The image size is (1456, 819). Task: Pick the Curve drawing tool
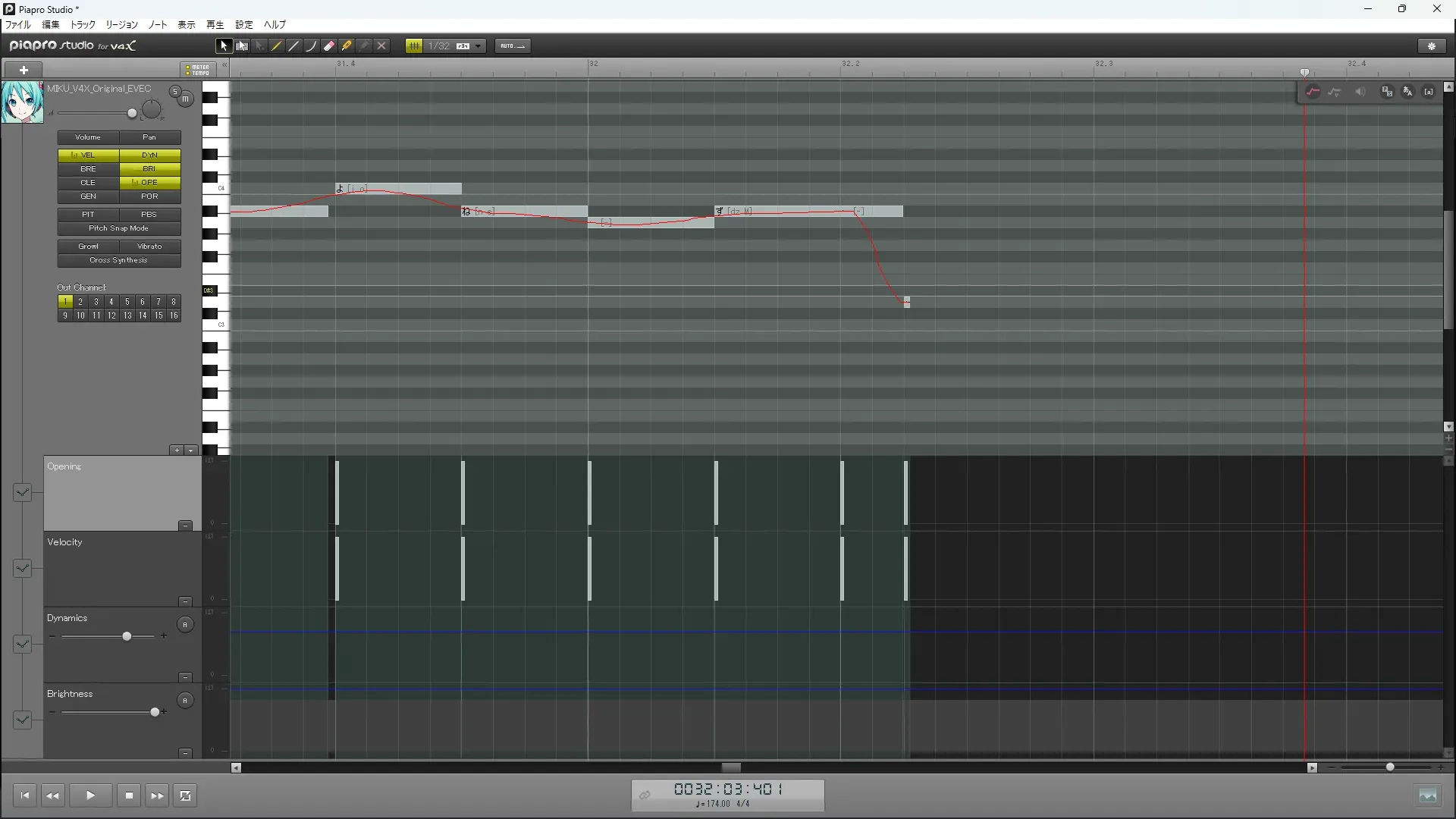[x=312, y=46]
